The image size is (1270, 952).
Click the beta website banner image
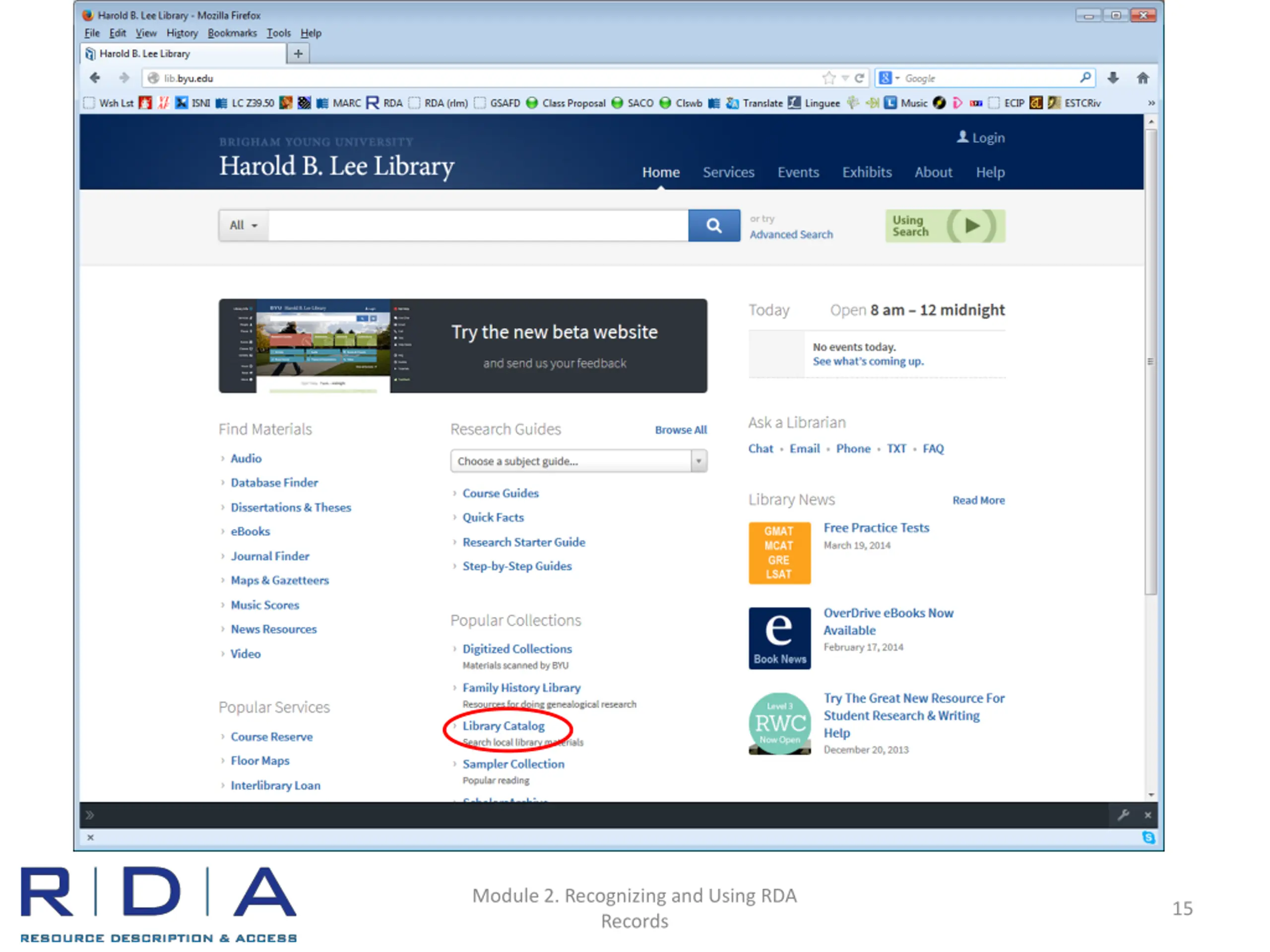[x=463, y=346]
